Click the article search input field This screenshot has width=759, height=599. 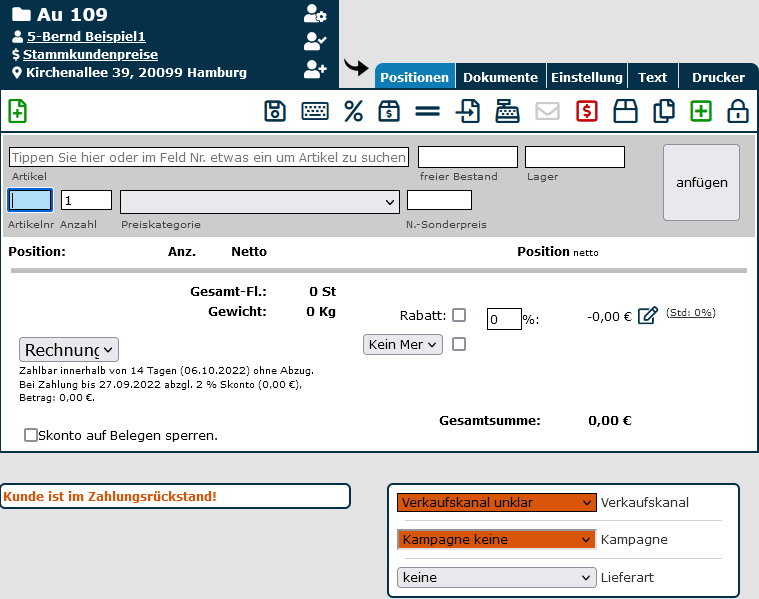click(x=209, y=158)
